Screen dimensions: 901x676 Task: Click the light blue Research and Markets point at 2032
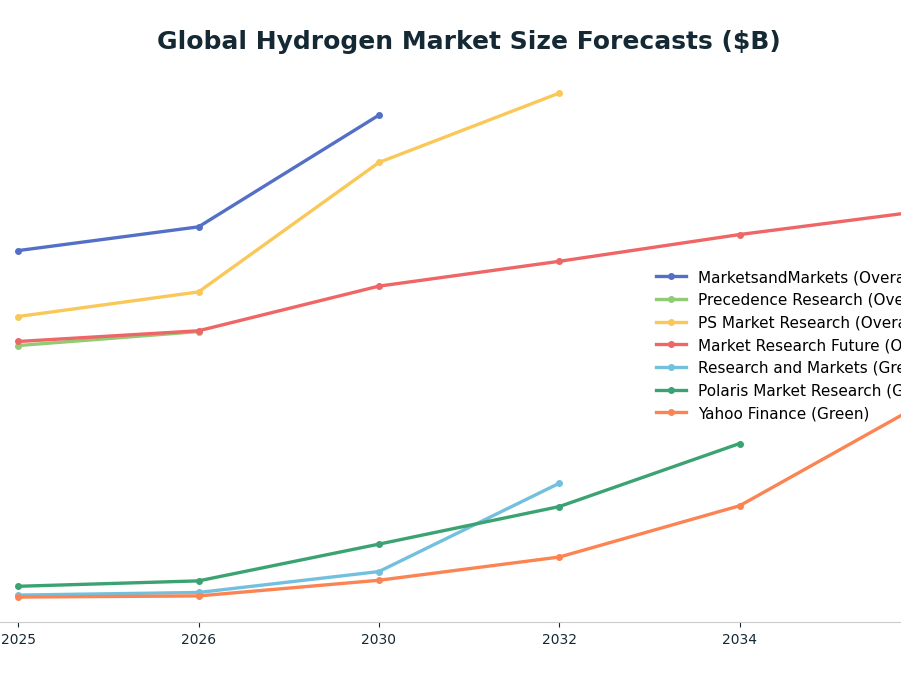pyautogui.click(x=559, y=483)
